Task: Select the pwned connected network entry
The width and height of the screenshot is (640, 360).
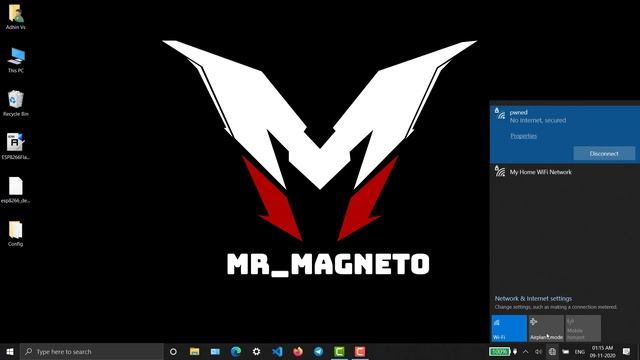Action: click(565, 134)
